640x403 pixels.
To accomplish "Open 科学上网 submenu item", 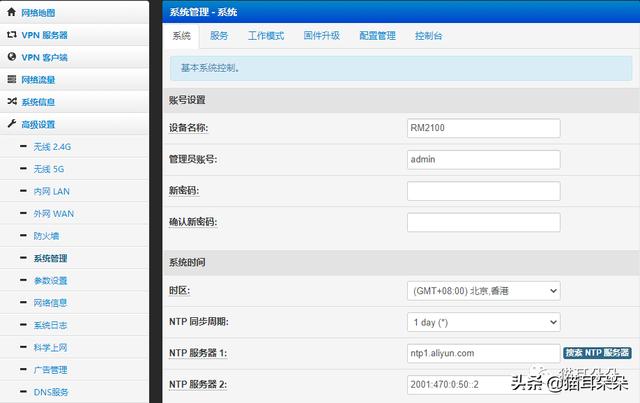I will (50, 347).
